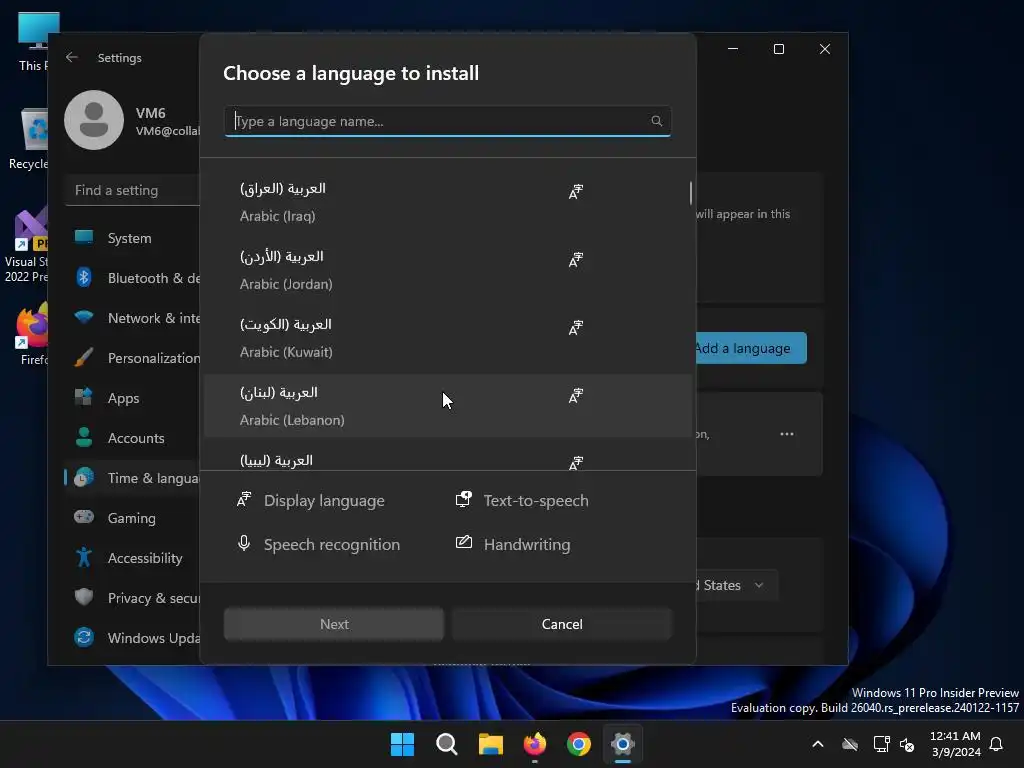Click the VM6 user profile picture
This screenshot has height=768, width=1024.
(94, 120)
